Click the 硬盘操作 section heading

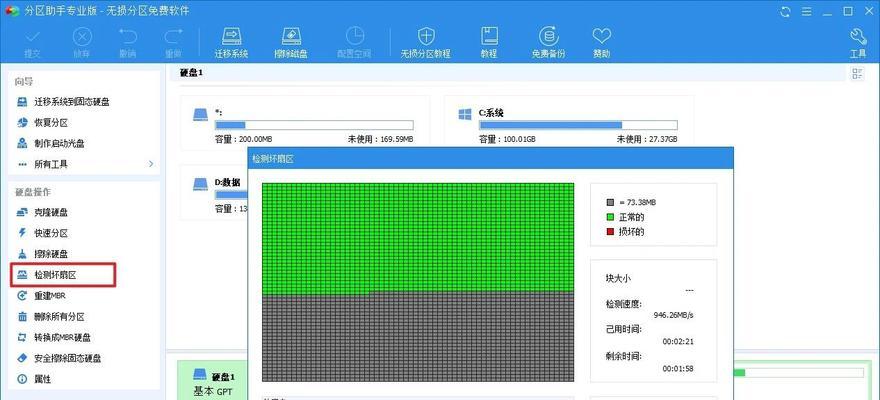[33, 192]
